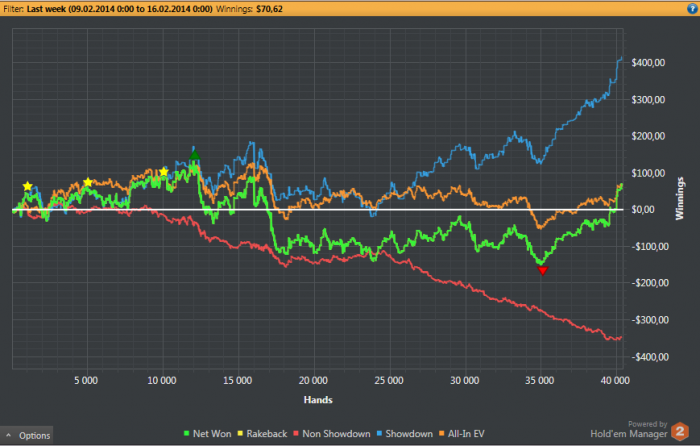Click the $100,00 axis label
Screen dimensions: 700x446
pyautogui.click(x=648, y=173)
